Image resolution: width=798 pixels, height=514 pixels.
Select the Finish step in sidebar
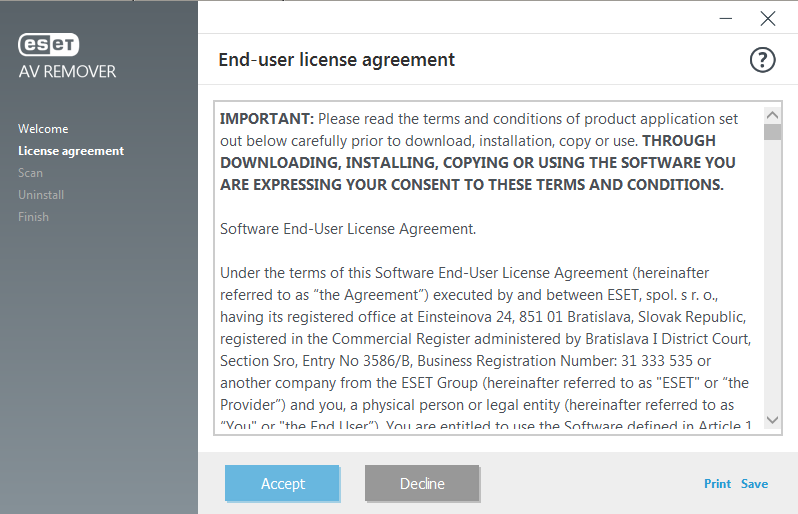(x=34, y=217)
